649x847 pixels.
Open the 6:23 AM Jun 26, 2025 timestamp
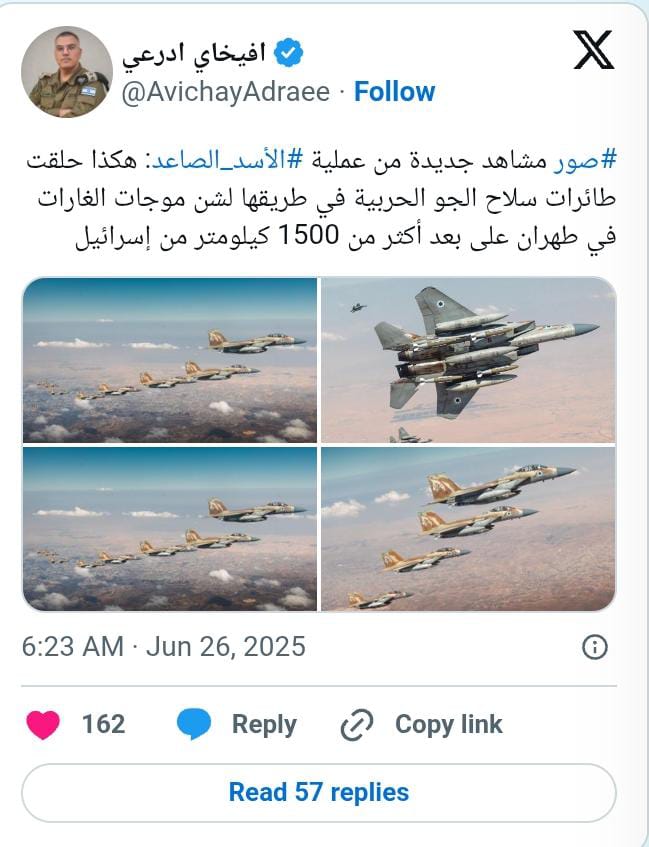(x=164, y=647)
